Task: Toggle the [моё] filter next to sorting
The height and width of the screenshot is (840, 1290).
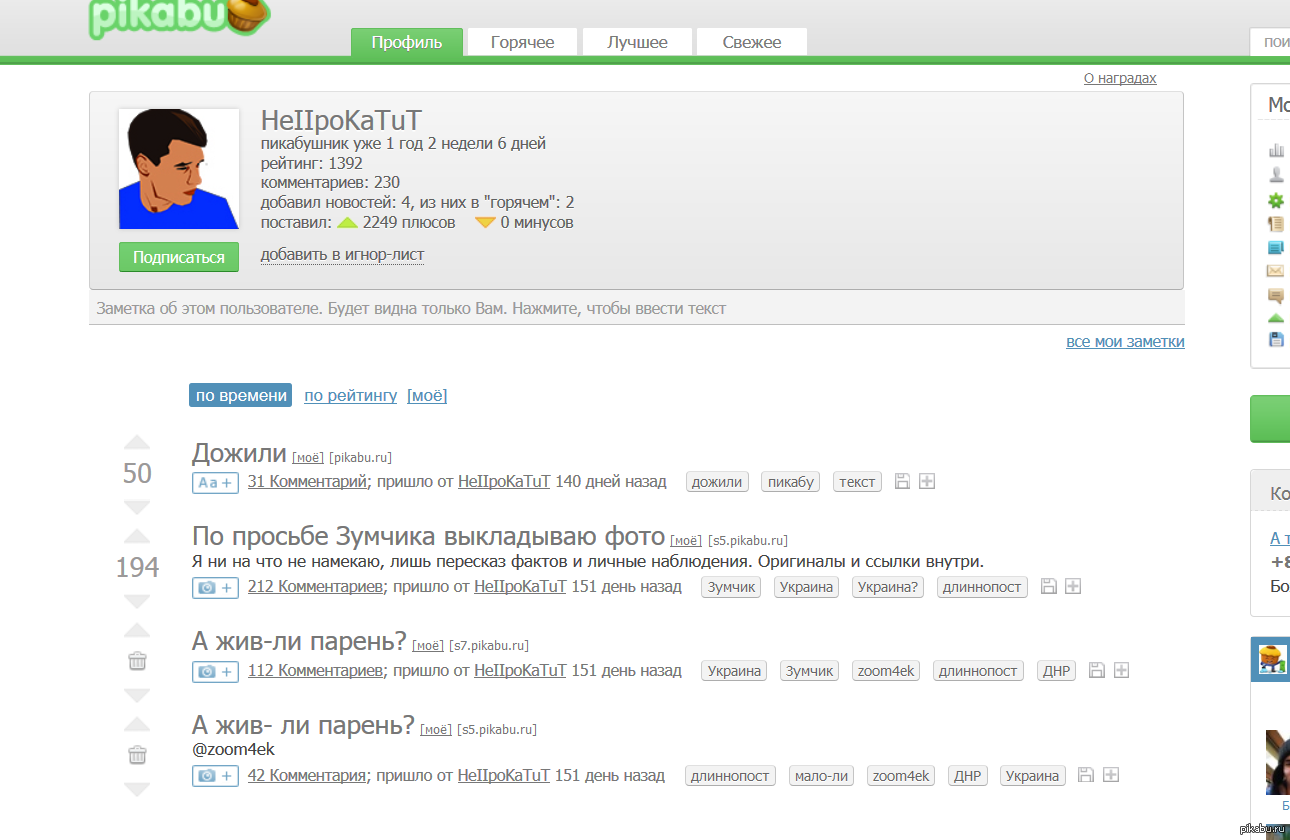Action: [427, 395]
